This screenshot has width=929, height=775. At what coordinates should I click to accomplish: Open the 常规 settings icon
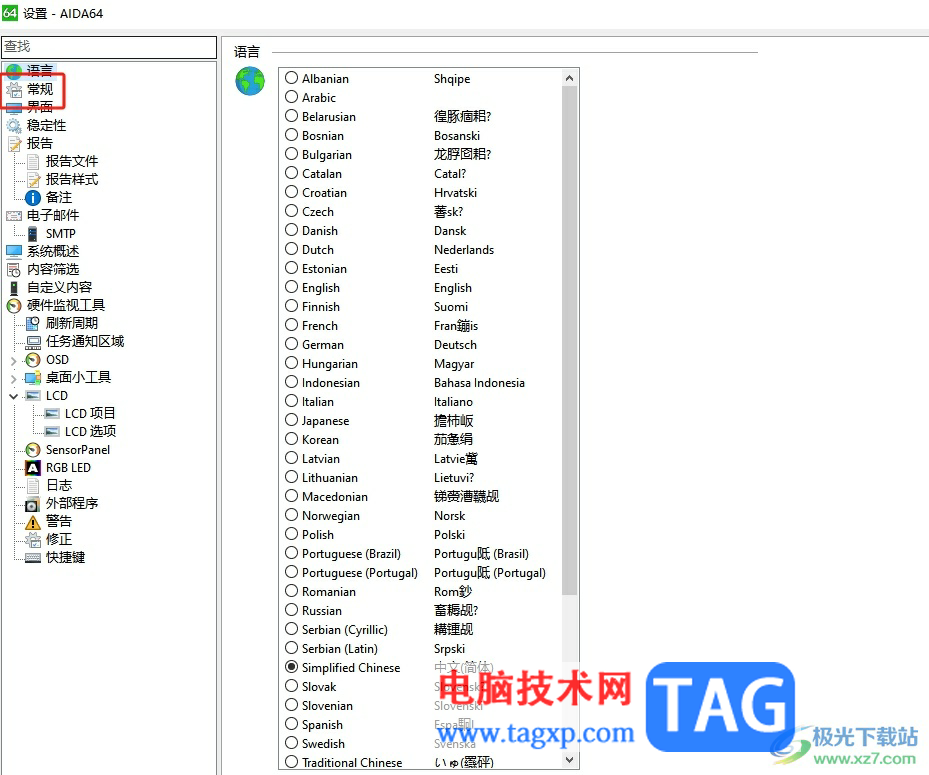tap(14, 89)
